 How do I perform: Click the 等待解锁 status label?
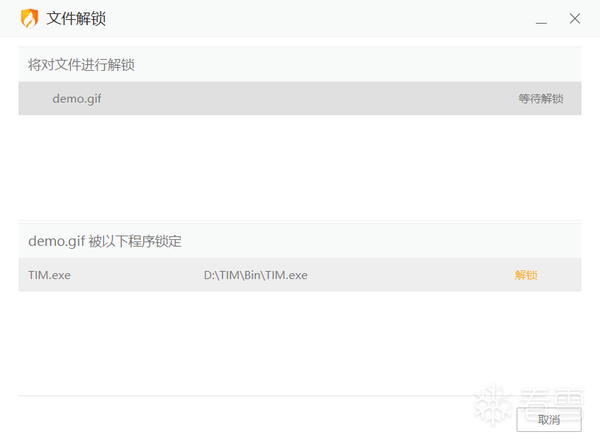pos(541,99)
